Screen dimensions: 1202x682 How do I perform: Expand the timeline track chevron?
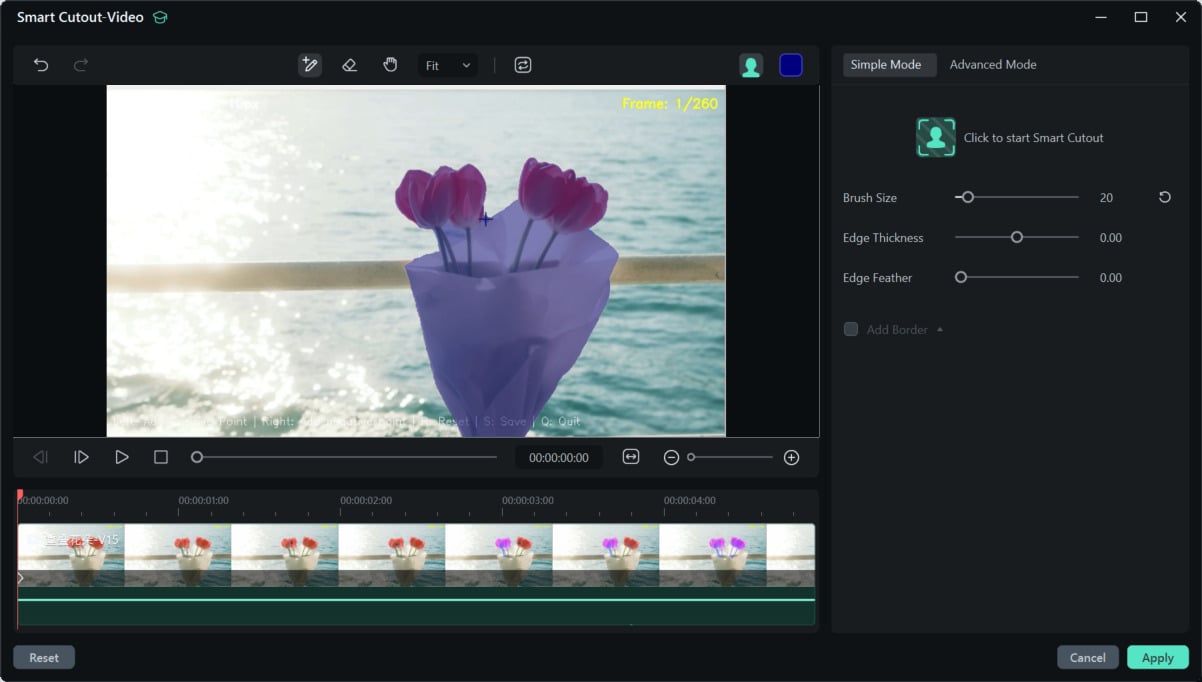21,577
